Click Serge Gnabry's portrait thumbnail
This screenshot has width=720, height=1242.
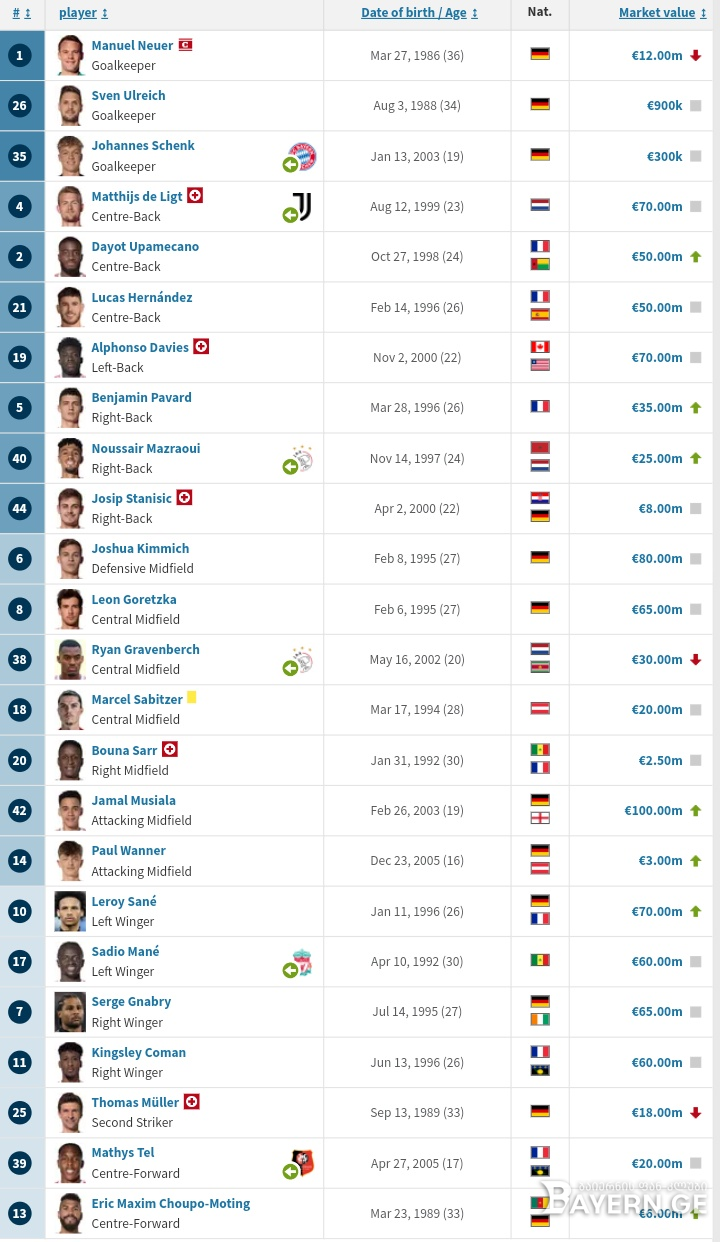point(70,1012)
